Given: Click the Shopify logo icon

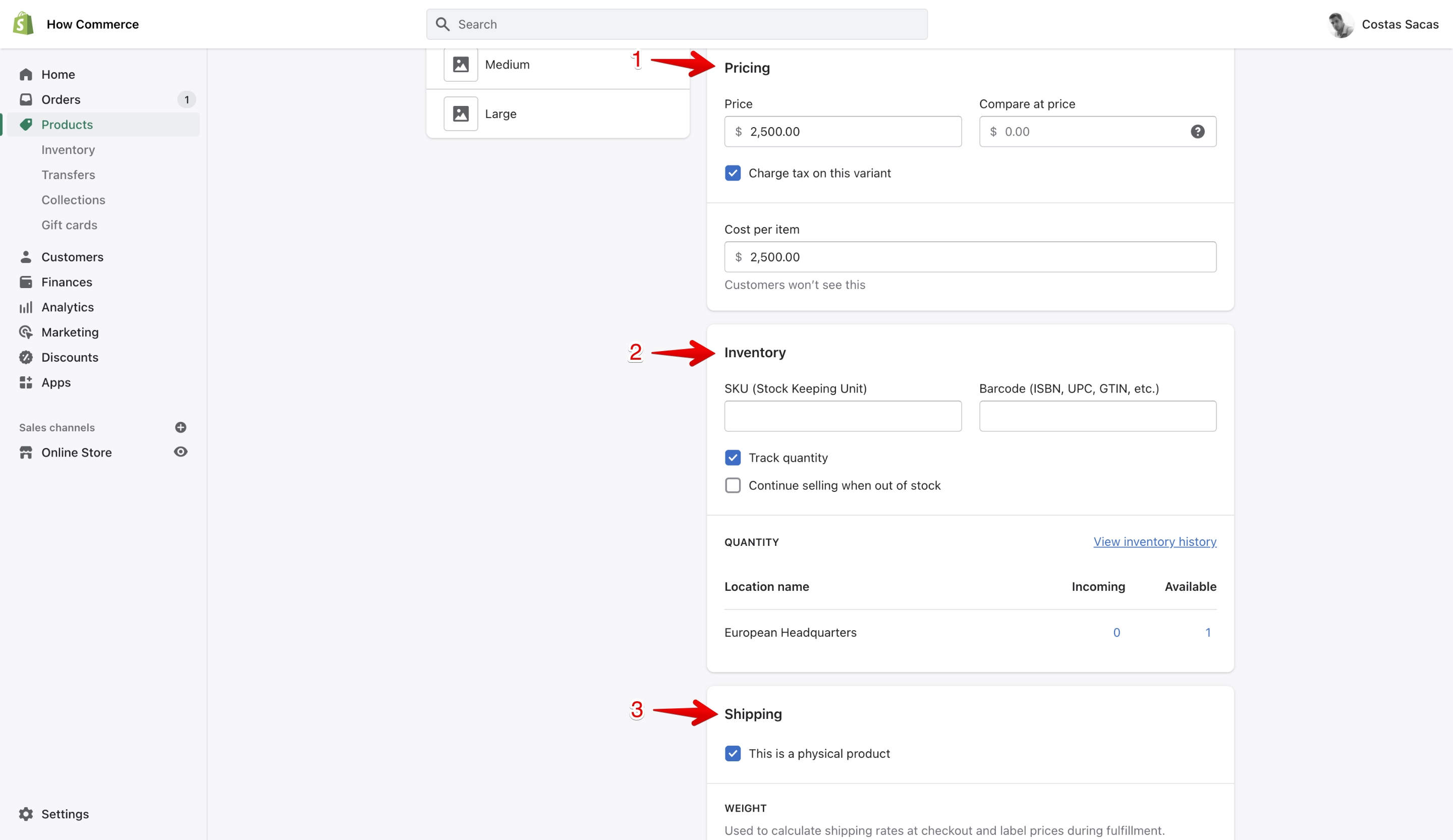Looking at the screenshot, I should [x=23, y=24].
